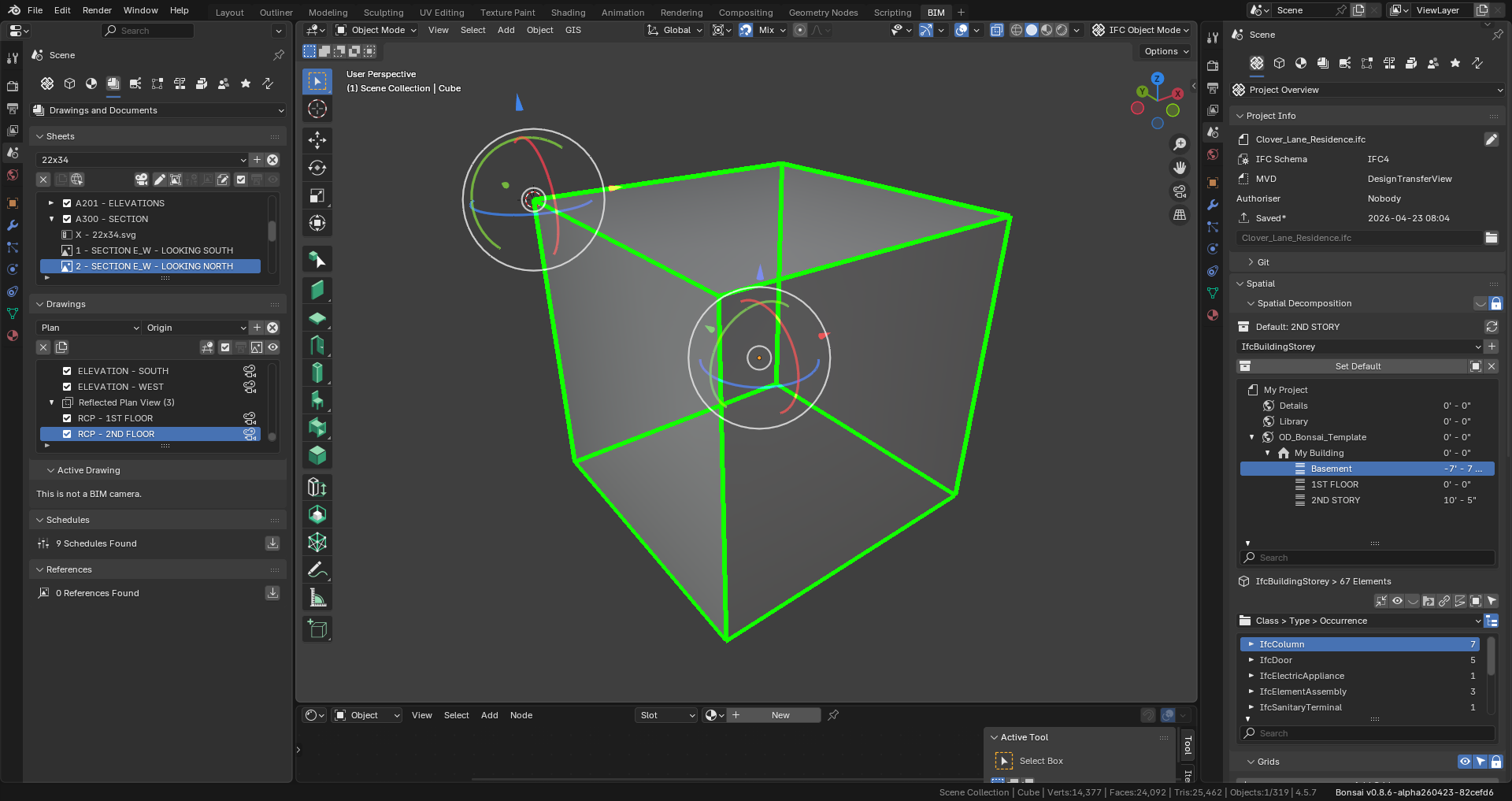Open the Render menu
Screen dimensions: 1512x801
(97, 10)
